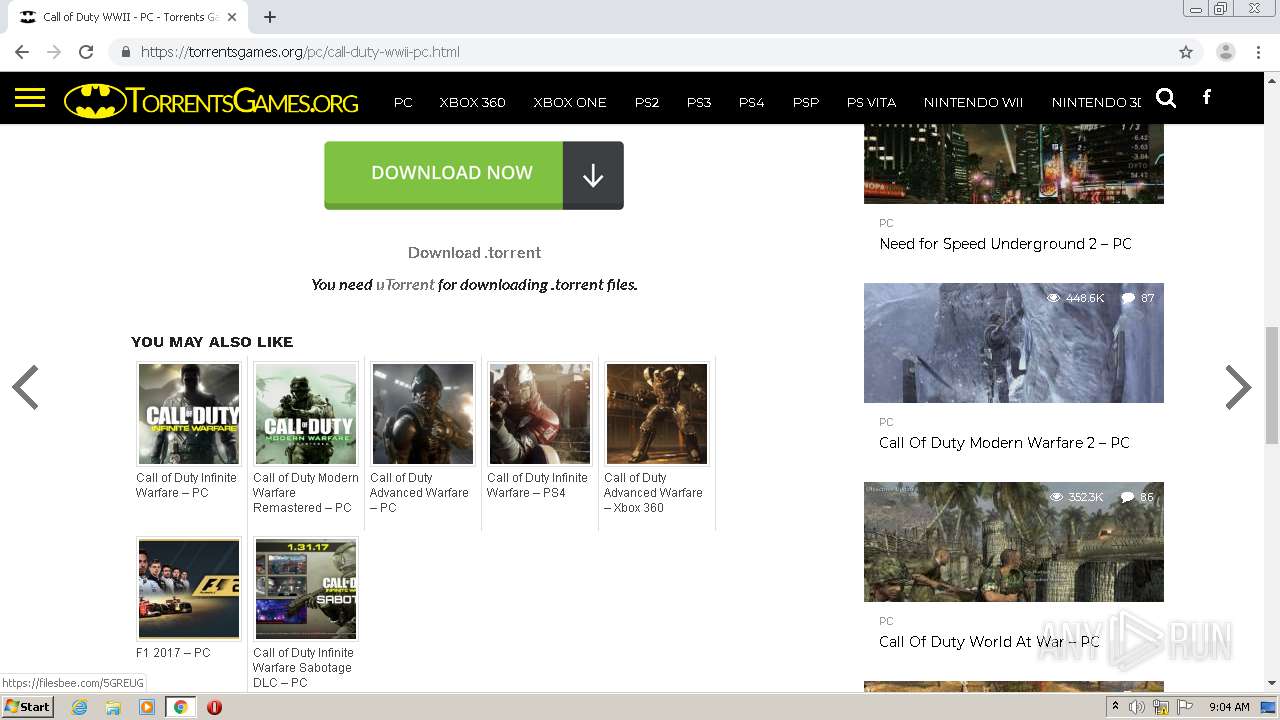Click 'F1 2017 – PC' title link
1280x720 pixels.
173,653
